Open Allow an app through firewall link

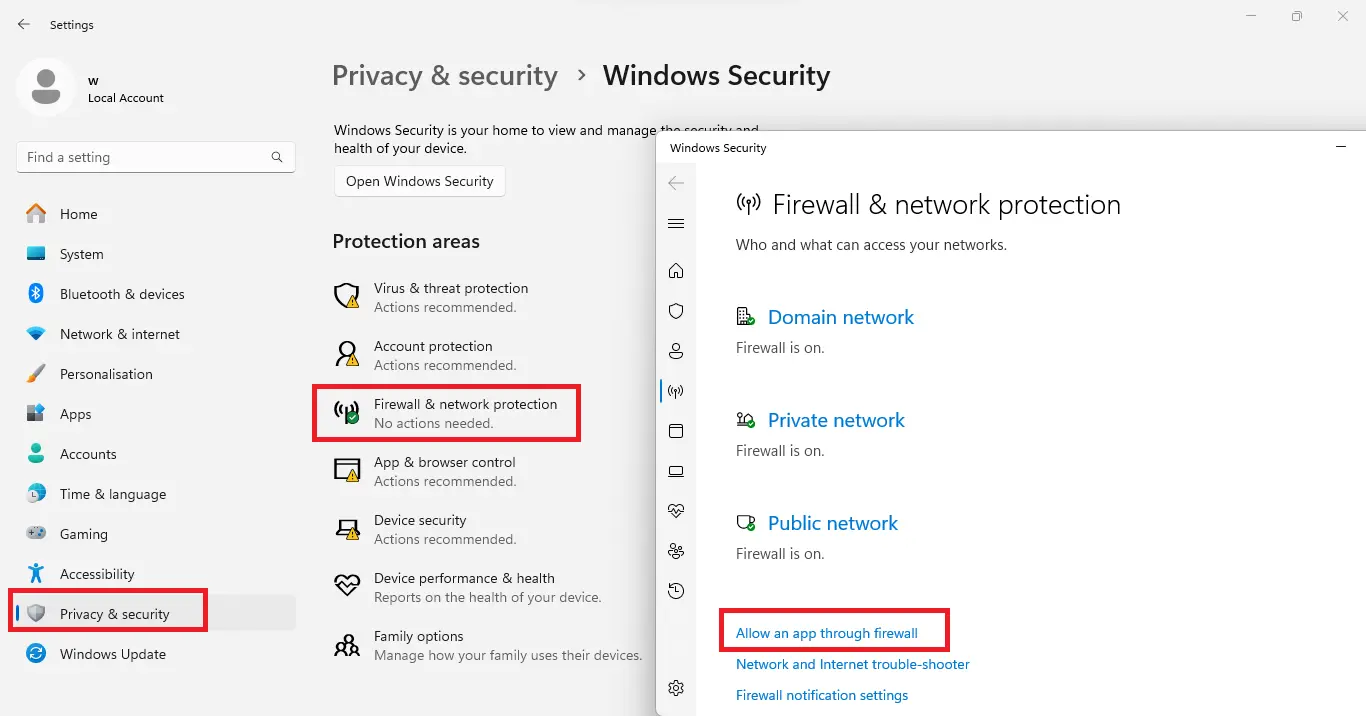click(827, 633)
